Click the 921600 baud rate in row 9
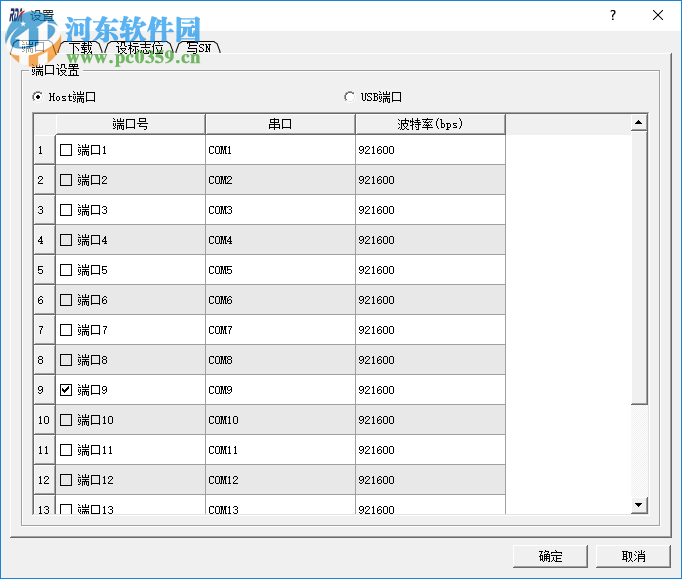The image size is (682, 579). (x=430, y=390)
